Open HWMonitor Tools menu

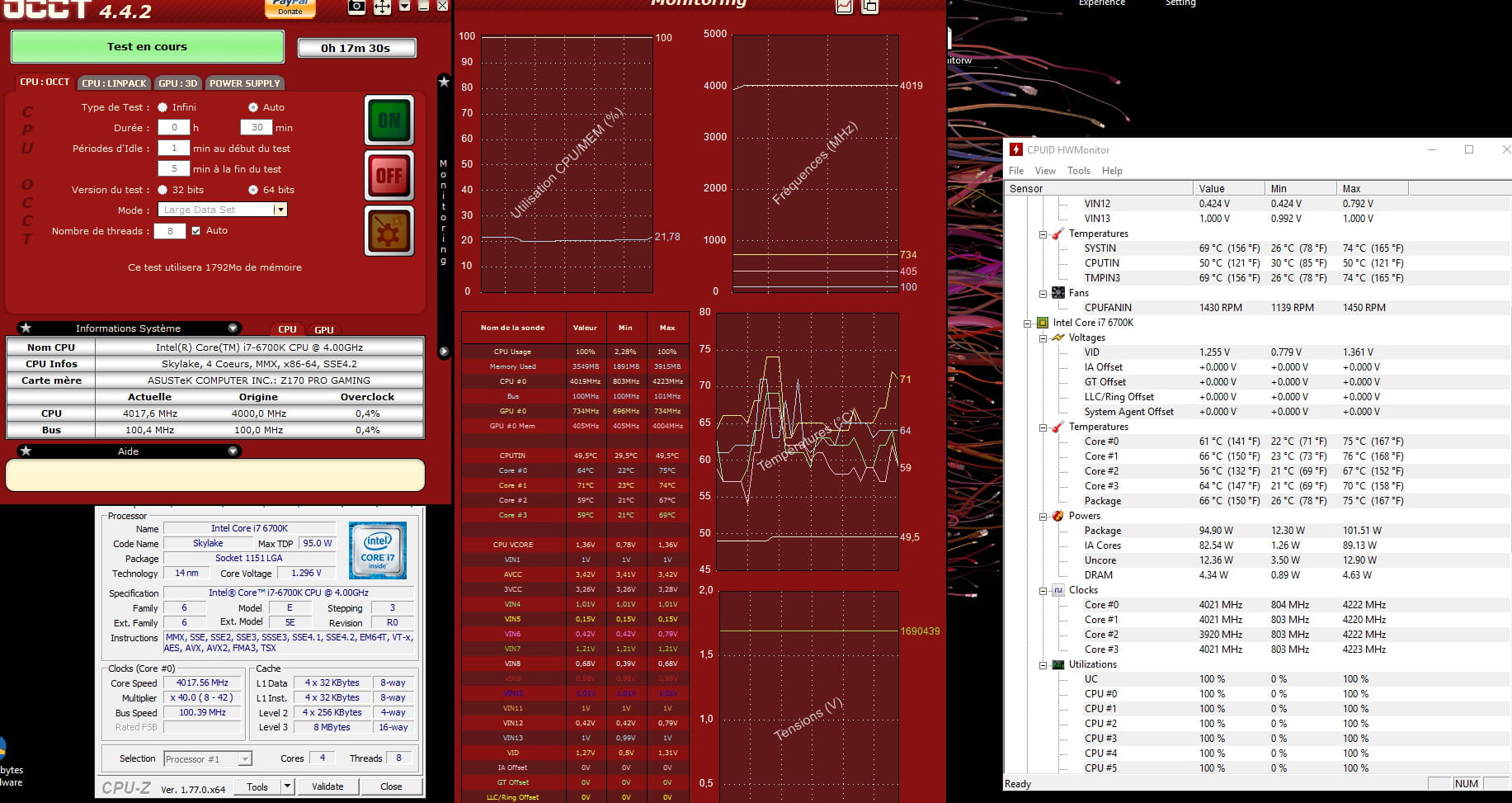(1079, 171)
